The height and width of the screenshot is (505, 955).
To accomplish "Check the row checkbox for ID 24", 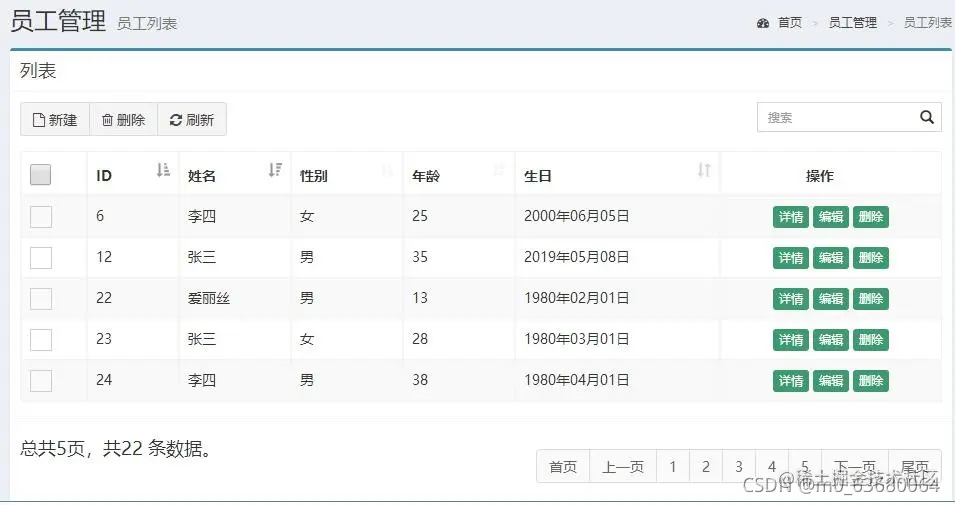I will (x=41, y=381).
